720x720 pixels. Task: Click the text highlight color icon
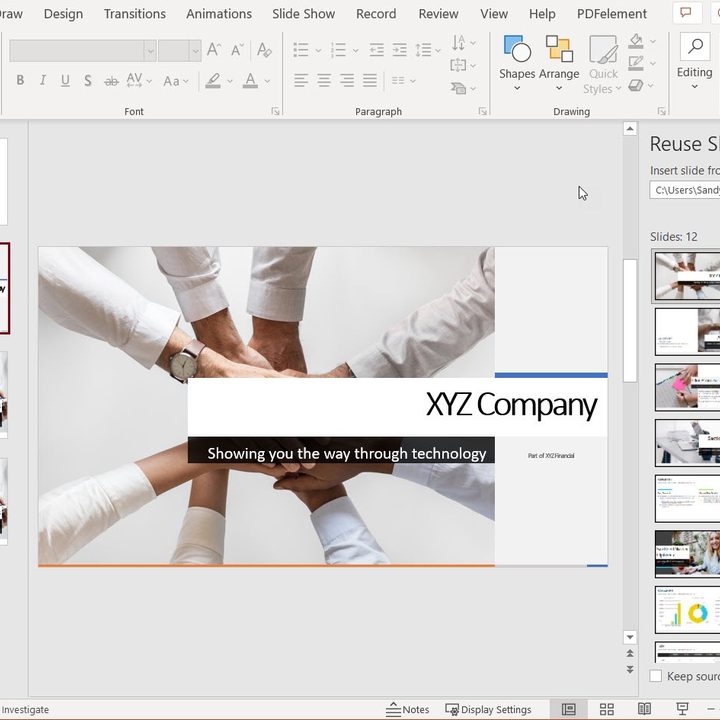[213, 81]
